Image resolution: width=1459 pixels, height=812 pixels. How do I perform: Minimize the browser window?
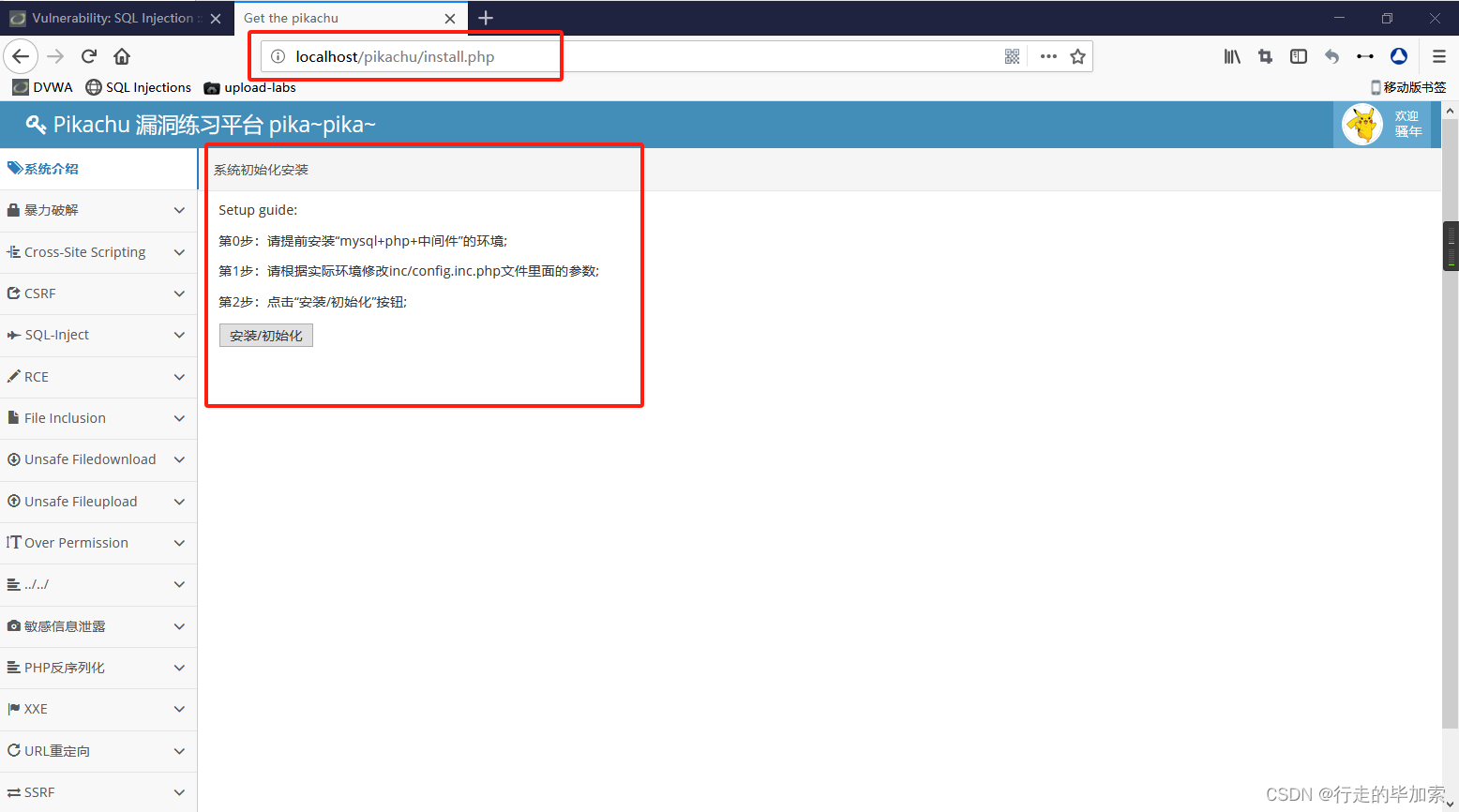(x=1339, y=18)
